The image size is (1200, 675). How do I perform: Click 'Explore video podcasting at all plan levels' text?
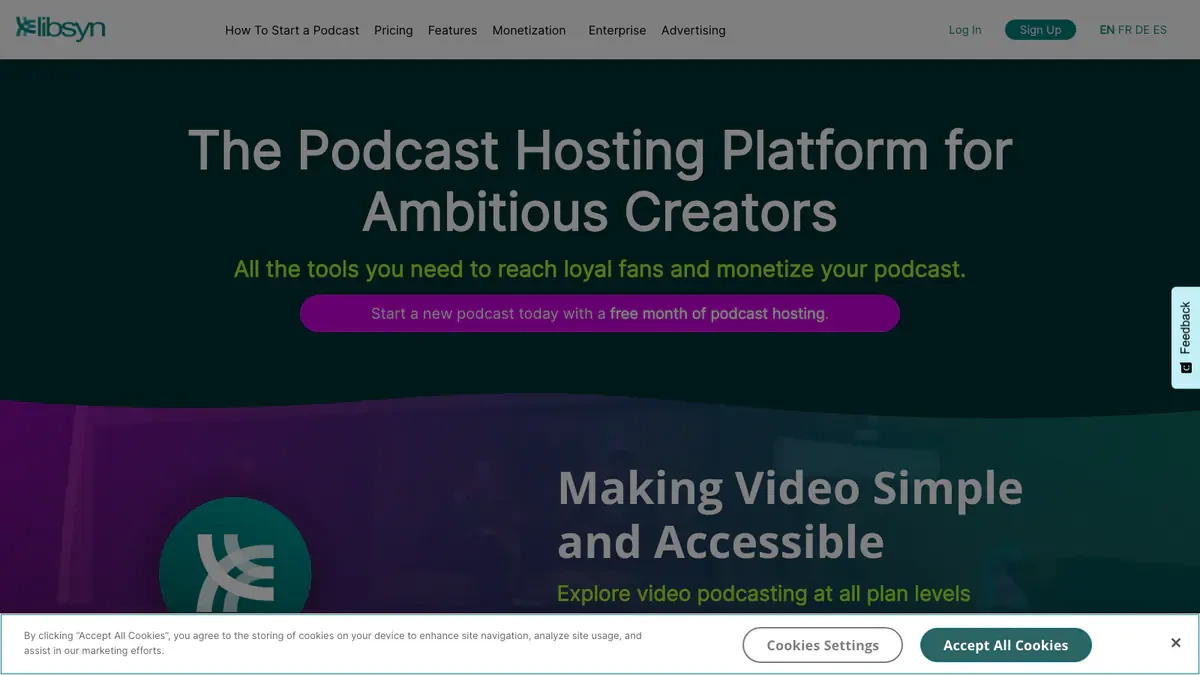point(764,594)
